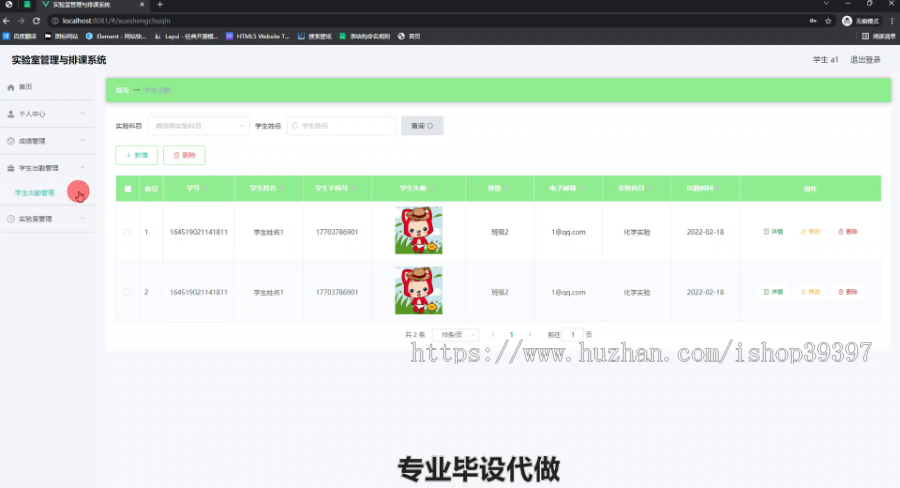Expand the 实验室管理 sidebar menu
This screenshot has height=488, width=900.
[48, 219]
